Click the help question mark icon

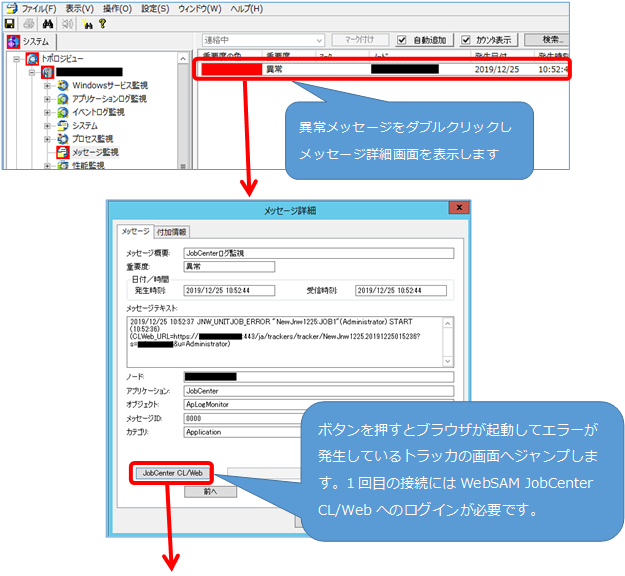(102, 23)
